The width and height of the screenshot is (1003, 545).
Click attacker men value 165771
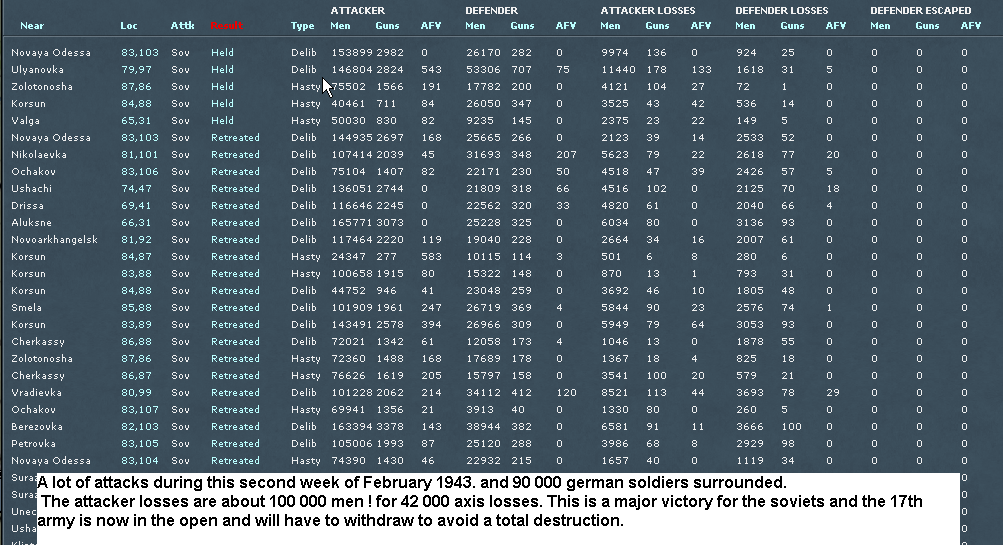pos(352,223)
